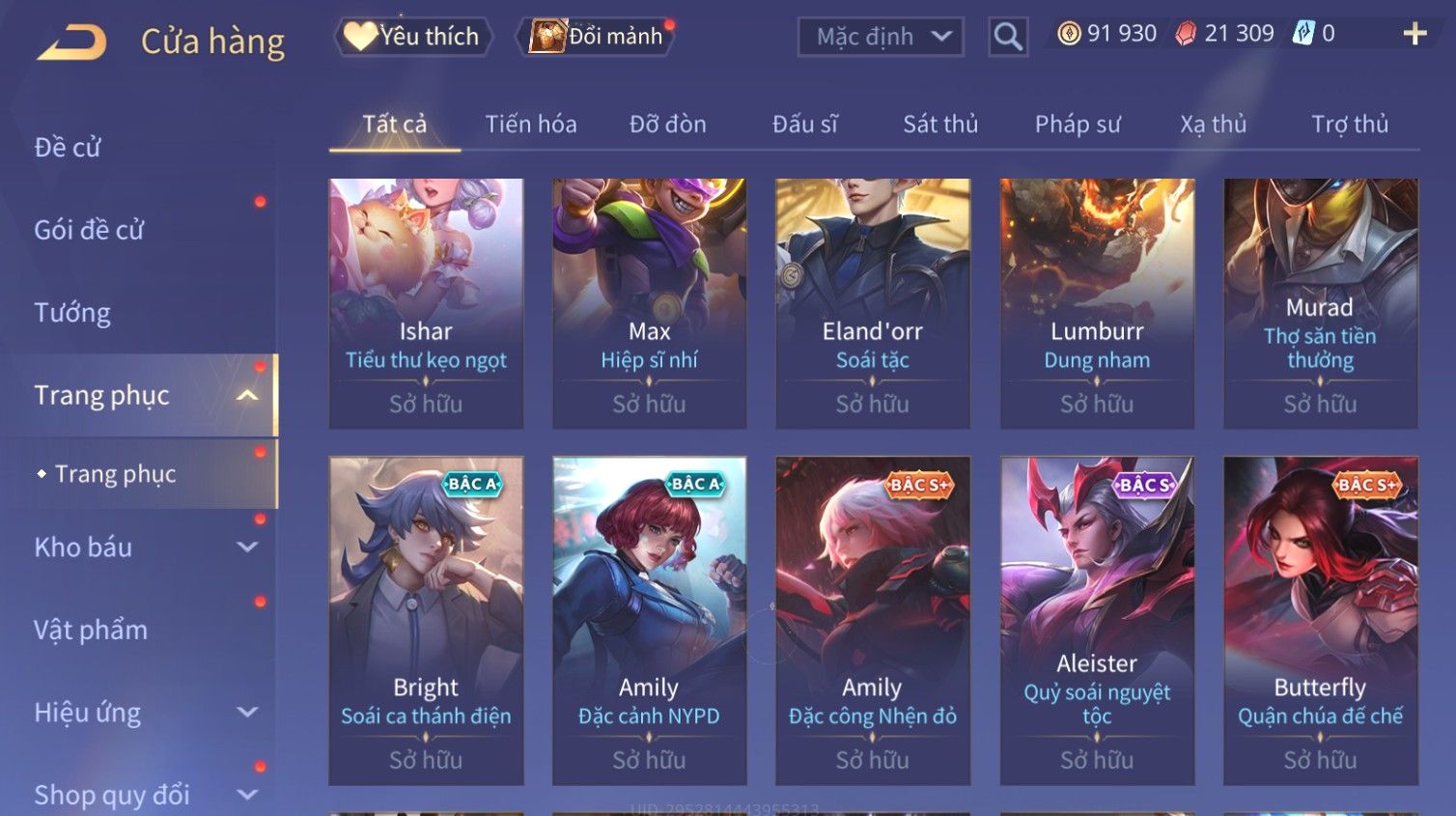1456x816 pixels.
Task: Switch to the Pháp sư tab
Action: (1078, 124)
